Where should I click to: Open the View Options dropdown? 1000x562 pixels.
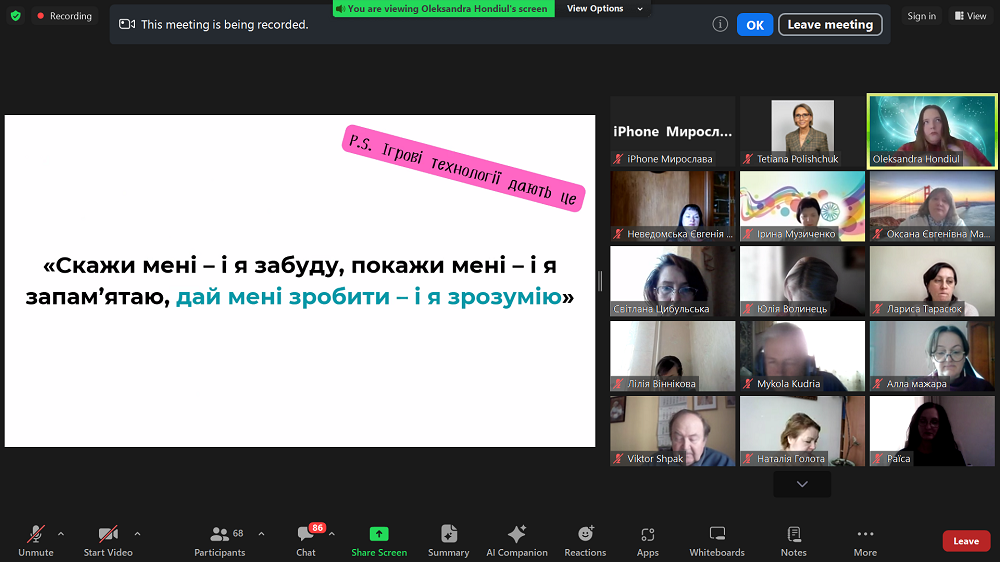point(601,8)
